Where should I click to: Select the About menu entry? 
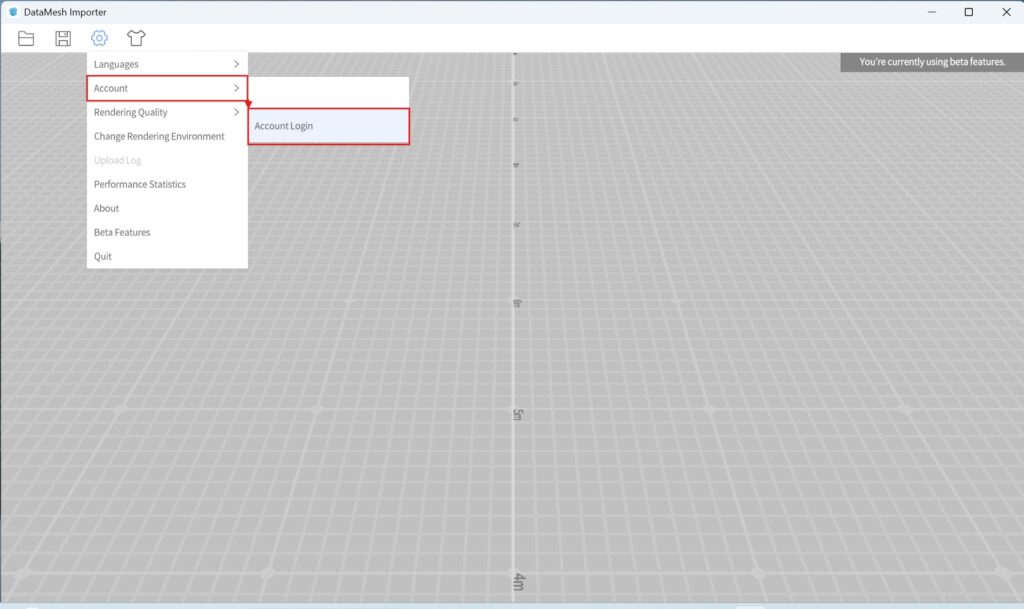[106, 208]
